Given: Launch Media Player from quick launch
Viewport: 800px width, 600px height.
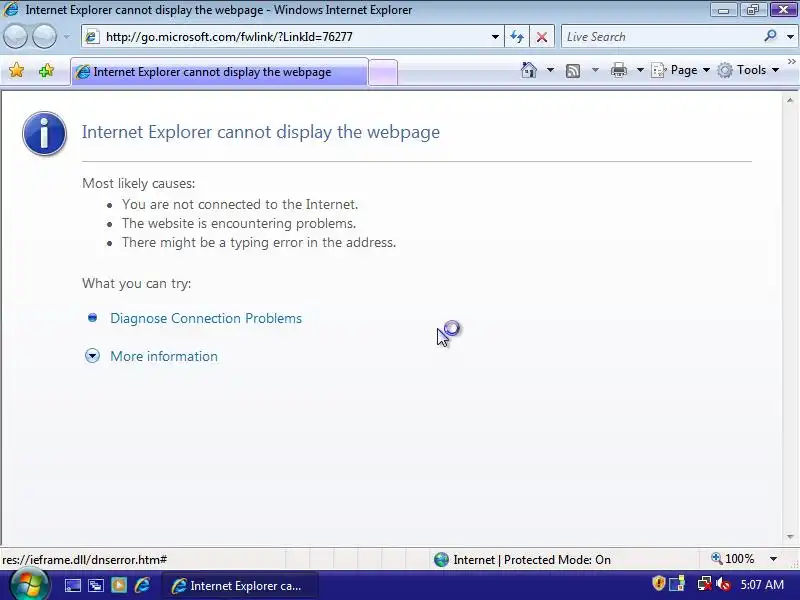Looking at the screenshot, I should pyautogui.click(x=119, y=585).
